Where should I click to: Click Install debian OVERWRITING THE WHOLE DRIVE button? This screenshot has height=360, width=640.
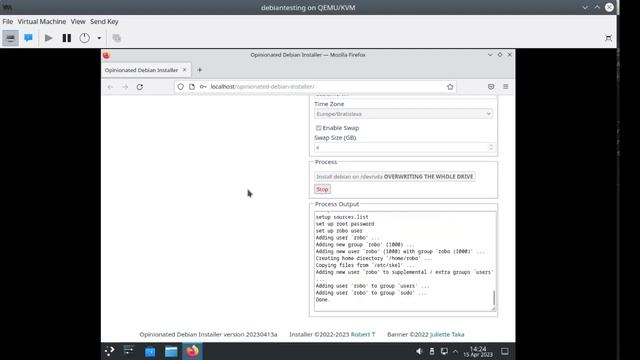tap(395, 177)
